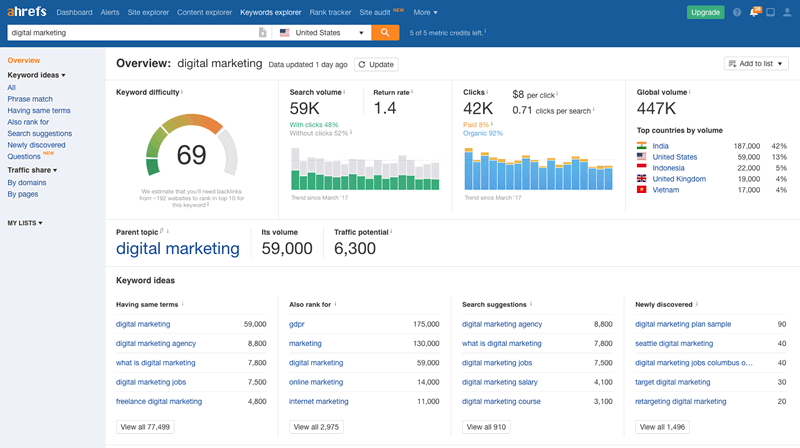Click the keyword search input field
The height and width of the screenshot is (448, 800).
pyautogui.click(x=133, y=33)
